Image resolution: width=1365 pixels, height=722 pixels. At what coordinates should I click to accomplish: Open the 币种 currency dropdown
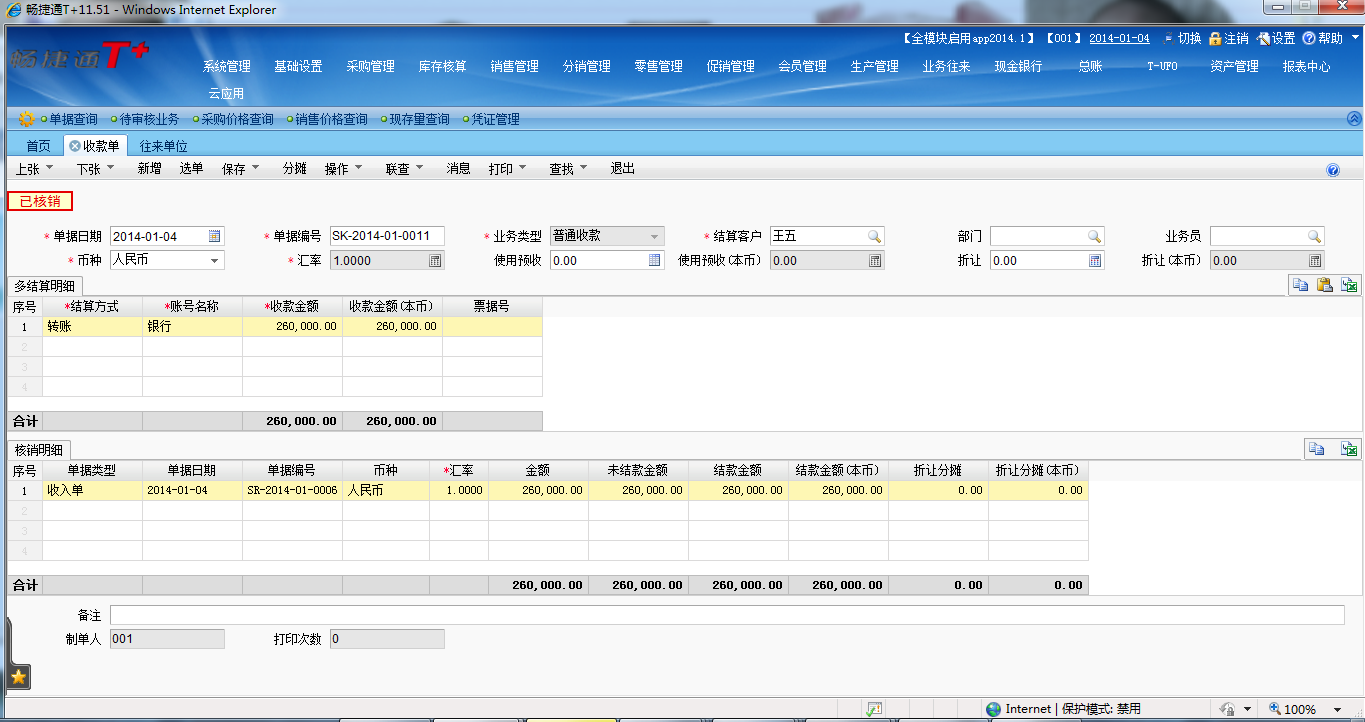215,260
